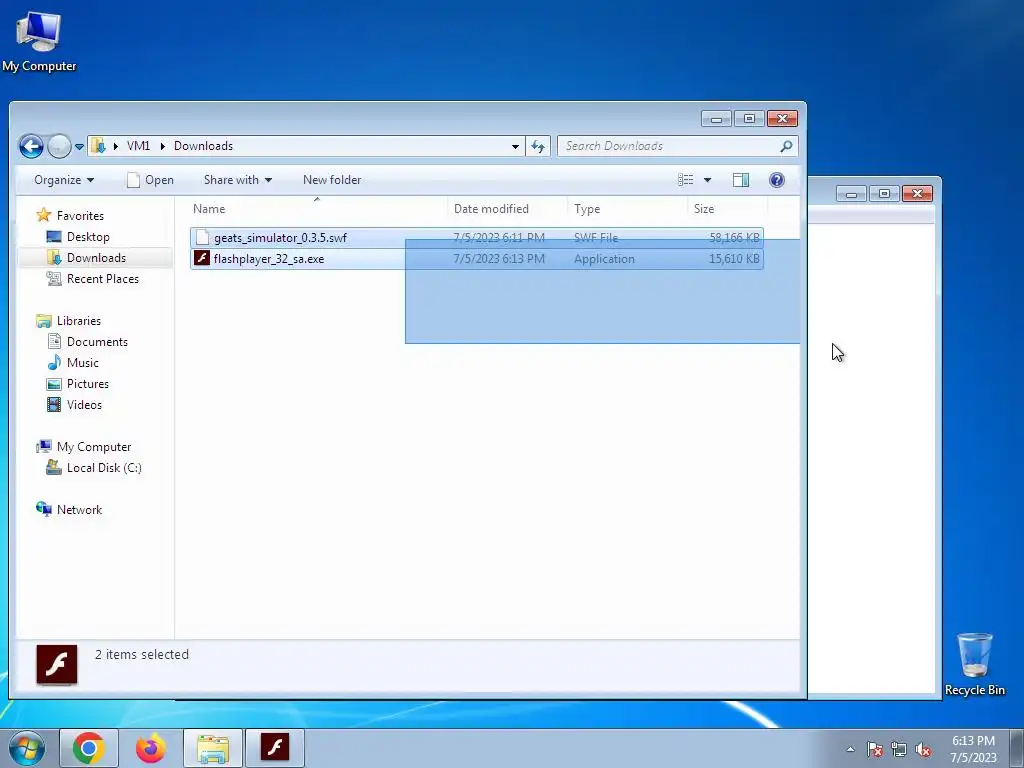Image resolution: width=1024 pixels, height=768 pixels.
Task: Open the Share with menu
Action: point(238,180)
